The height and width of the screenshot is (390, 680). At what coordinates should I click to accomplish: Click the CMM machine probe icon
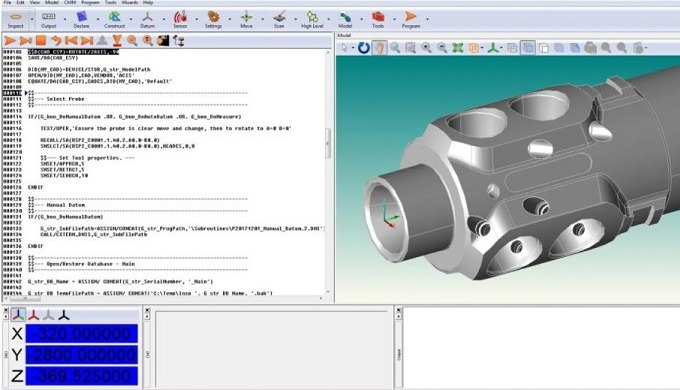point(178,41)
